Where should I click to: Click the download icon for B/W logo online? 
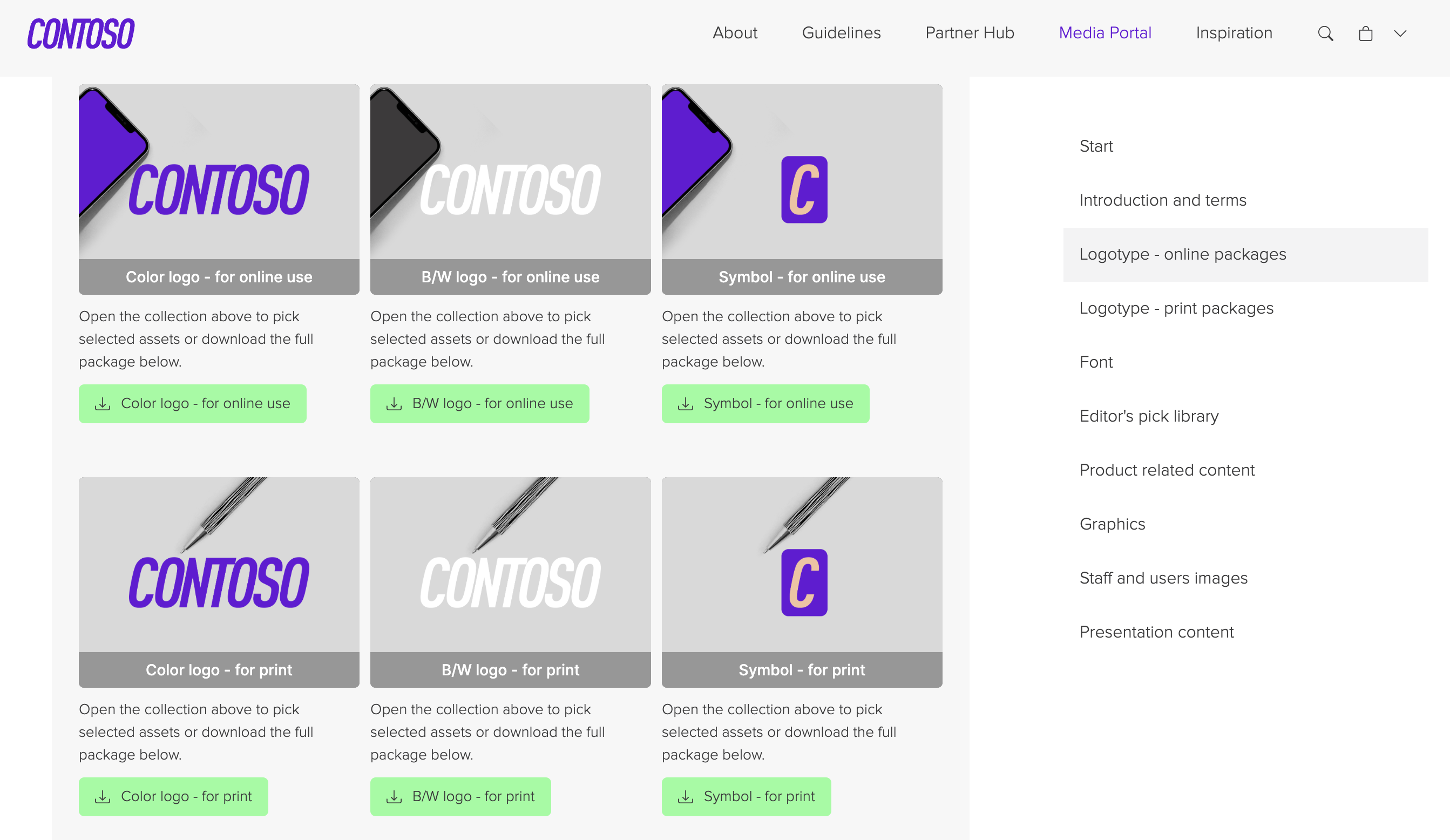394,403
